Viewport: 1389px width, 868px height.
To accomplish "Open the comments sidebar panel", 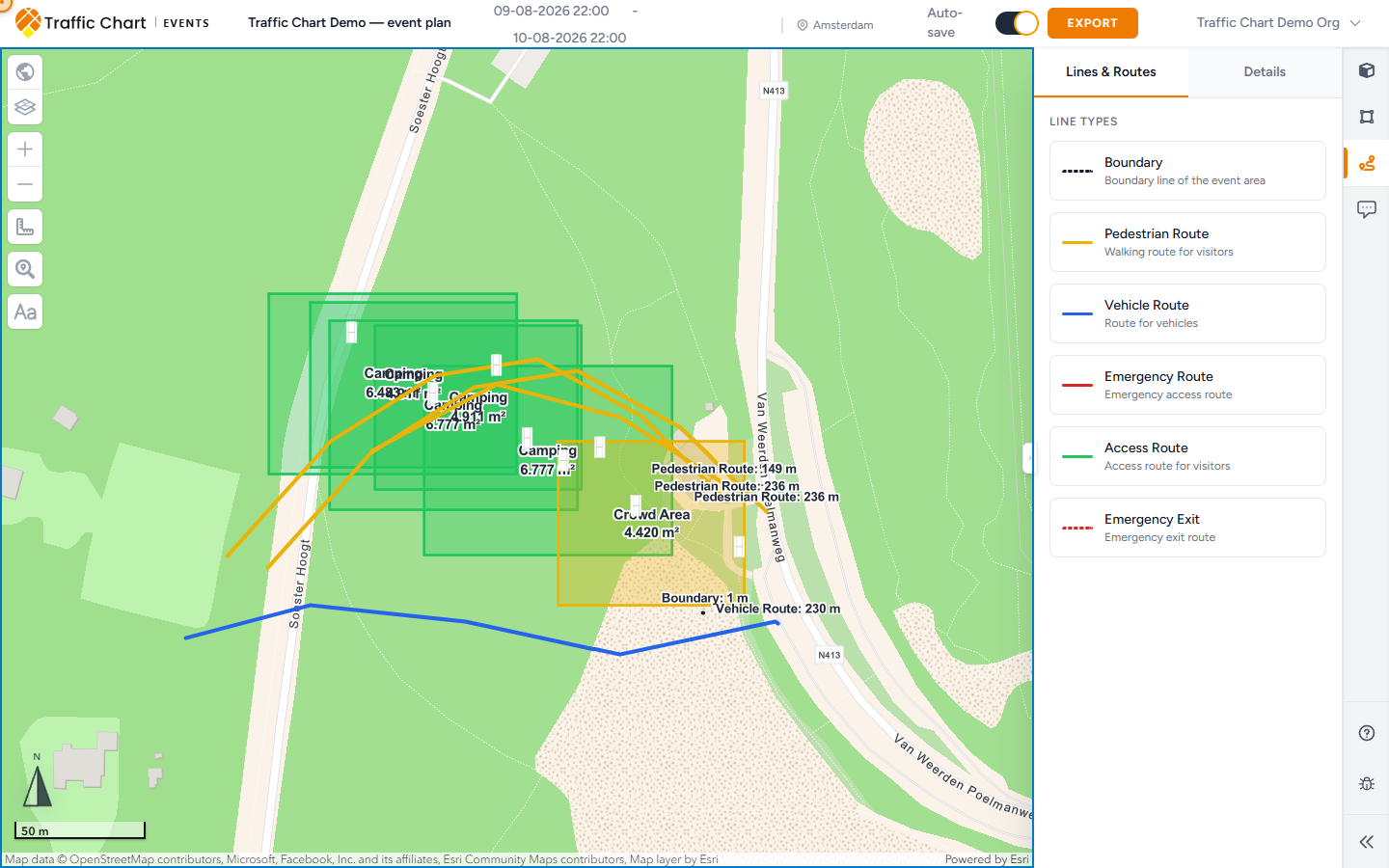I will tap(1367, 209).
